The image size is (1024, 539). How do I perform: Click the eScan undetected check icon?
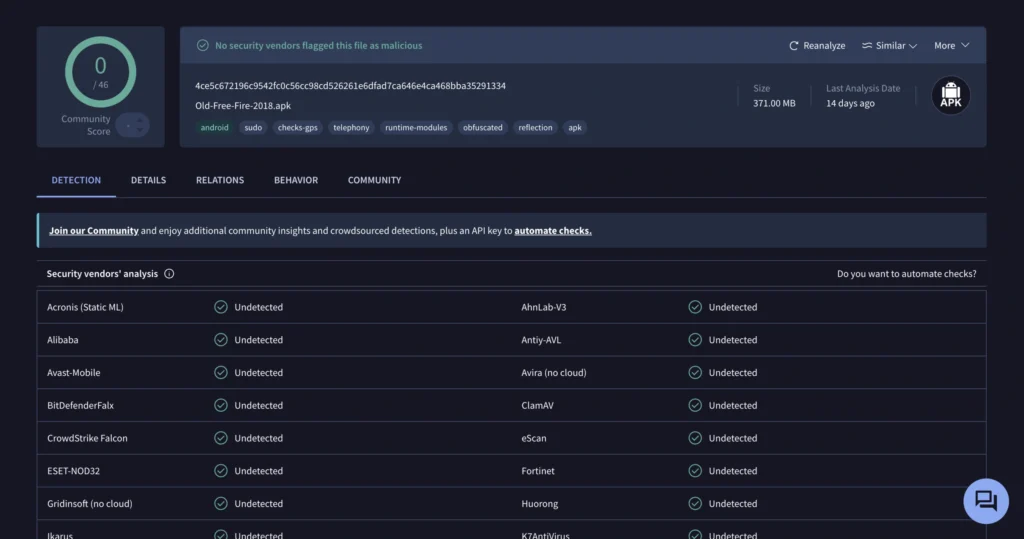(695, 438)
